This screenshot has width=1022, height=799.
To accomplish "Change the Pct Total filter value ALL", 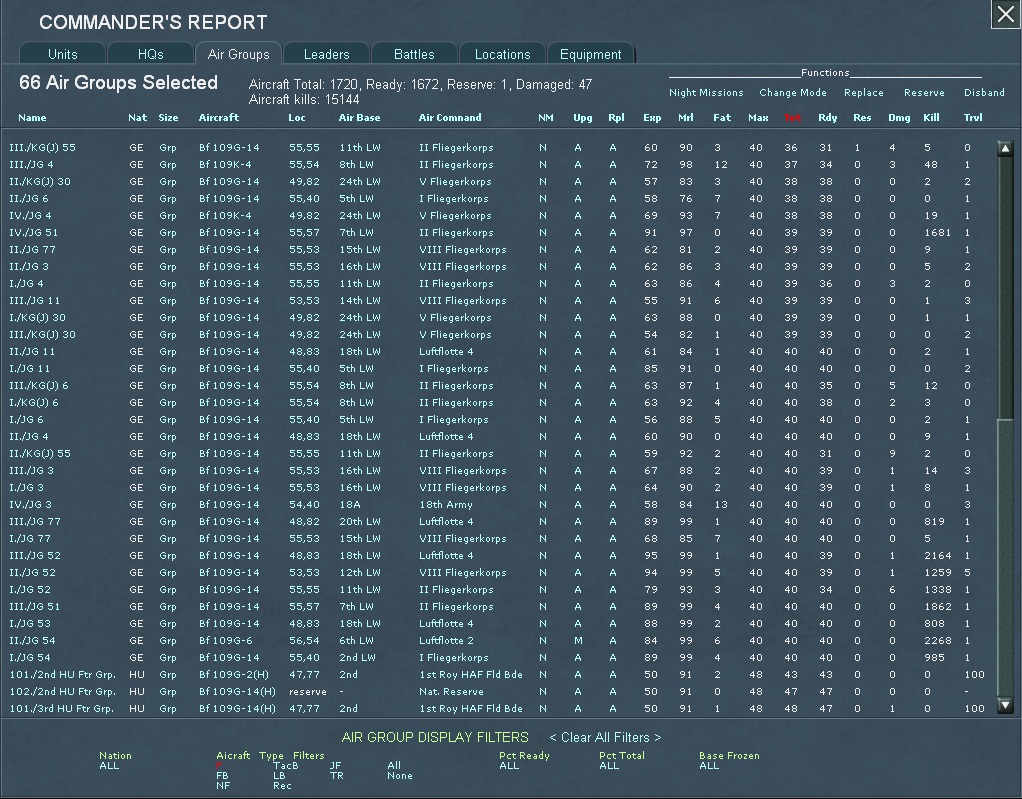I will [609, 765].
